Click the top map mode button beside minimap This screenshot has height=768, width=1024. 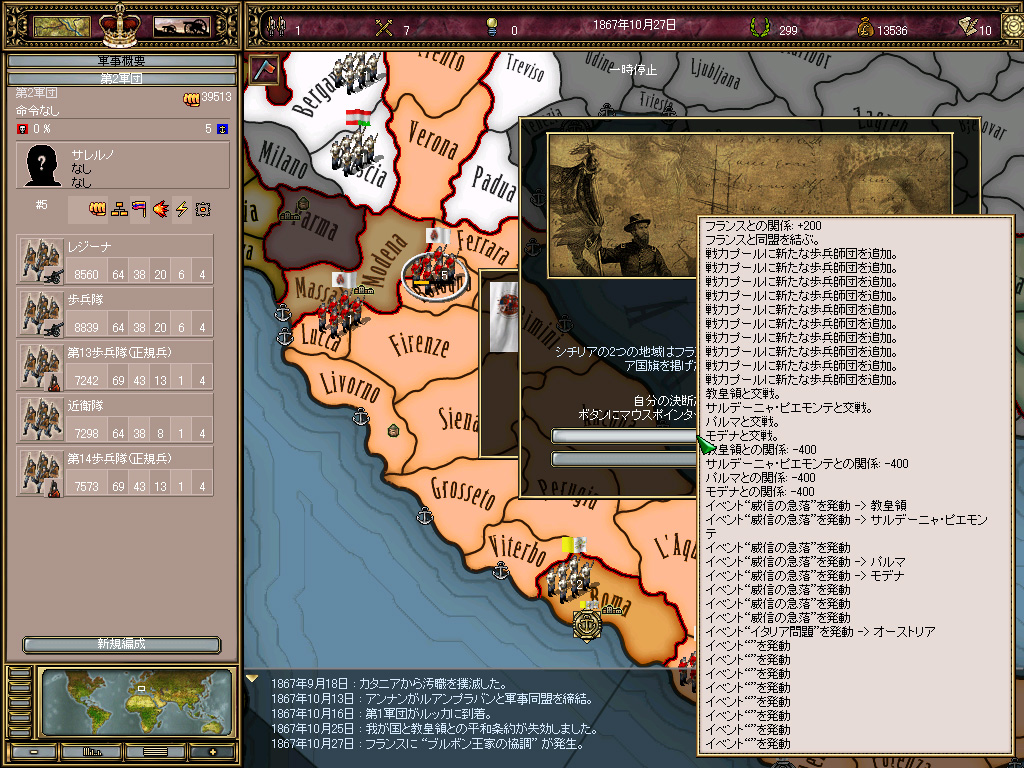(x=20, y=673)
